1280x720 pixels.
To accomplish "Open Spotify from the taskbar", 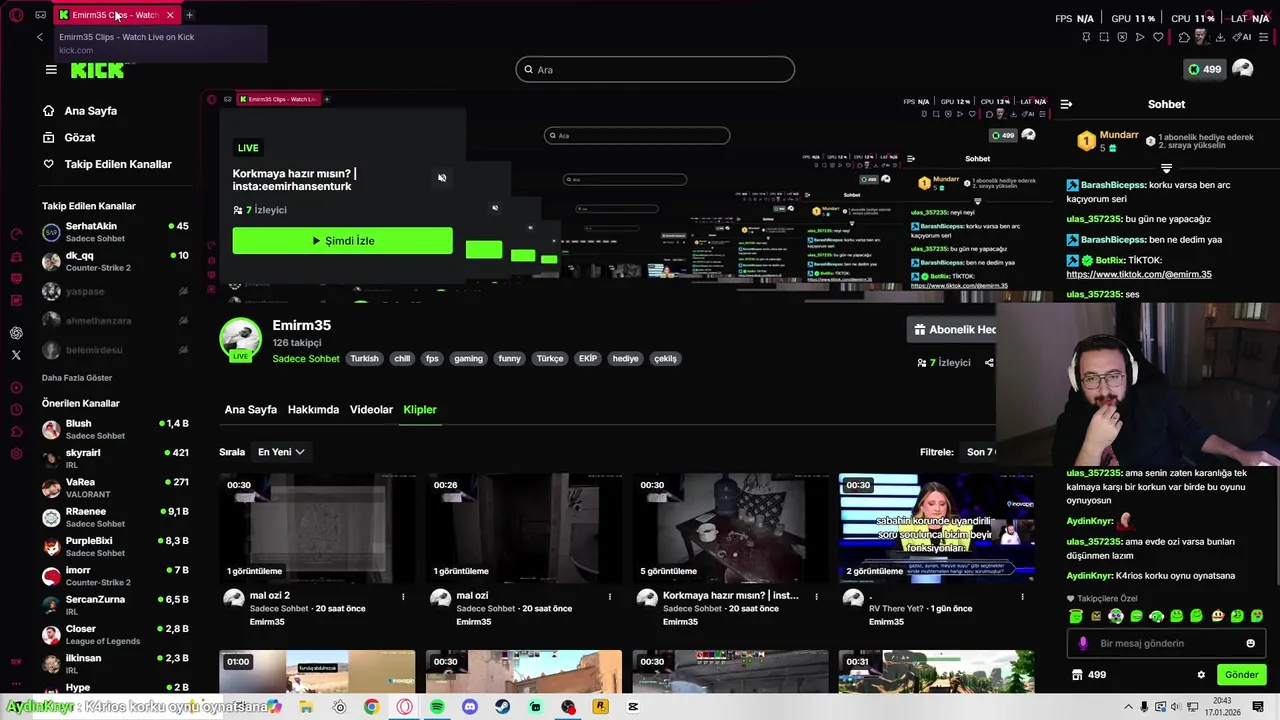I will tap(437, 706).
